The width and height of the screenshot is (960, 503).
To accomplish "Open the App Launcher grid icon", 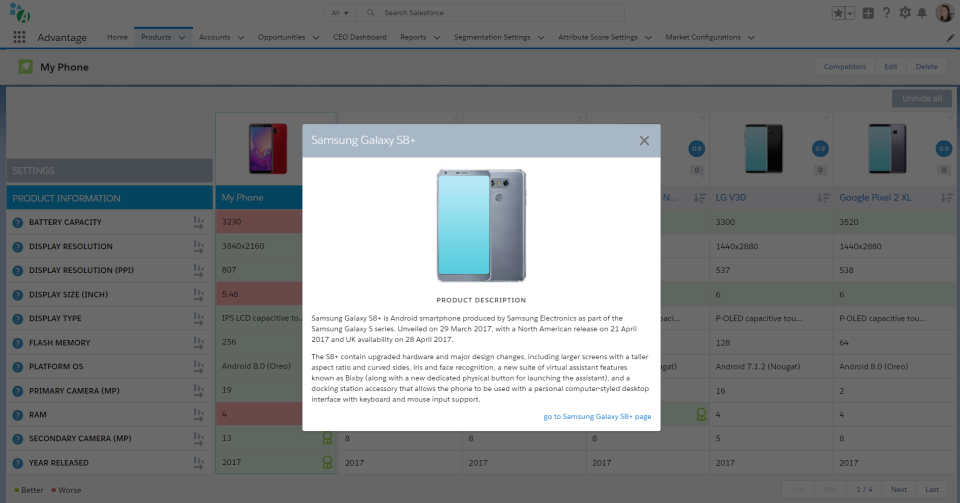I will [x=20, y=37].
